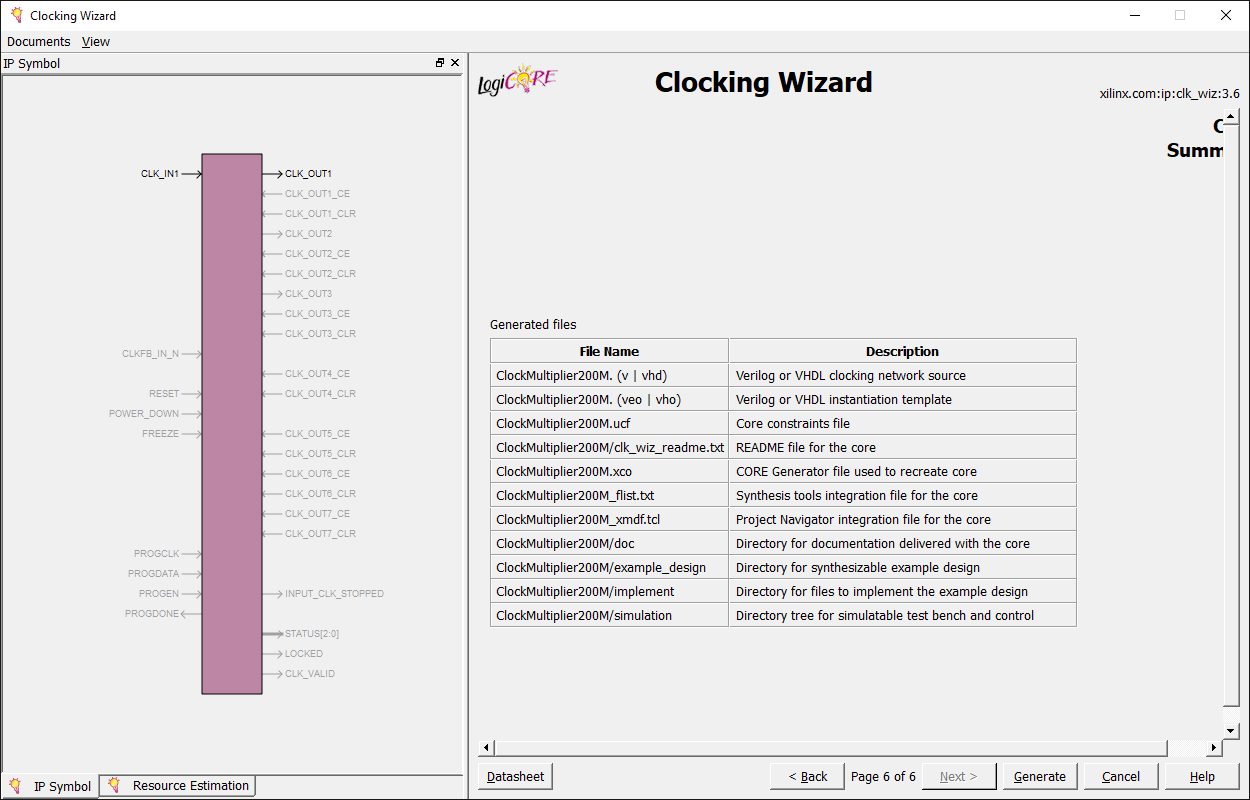The image size is (1250, 800).
Task: Close the IP Symbol panel with its X icon
Action: click(455, 62)
